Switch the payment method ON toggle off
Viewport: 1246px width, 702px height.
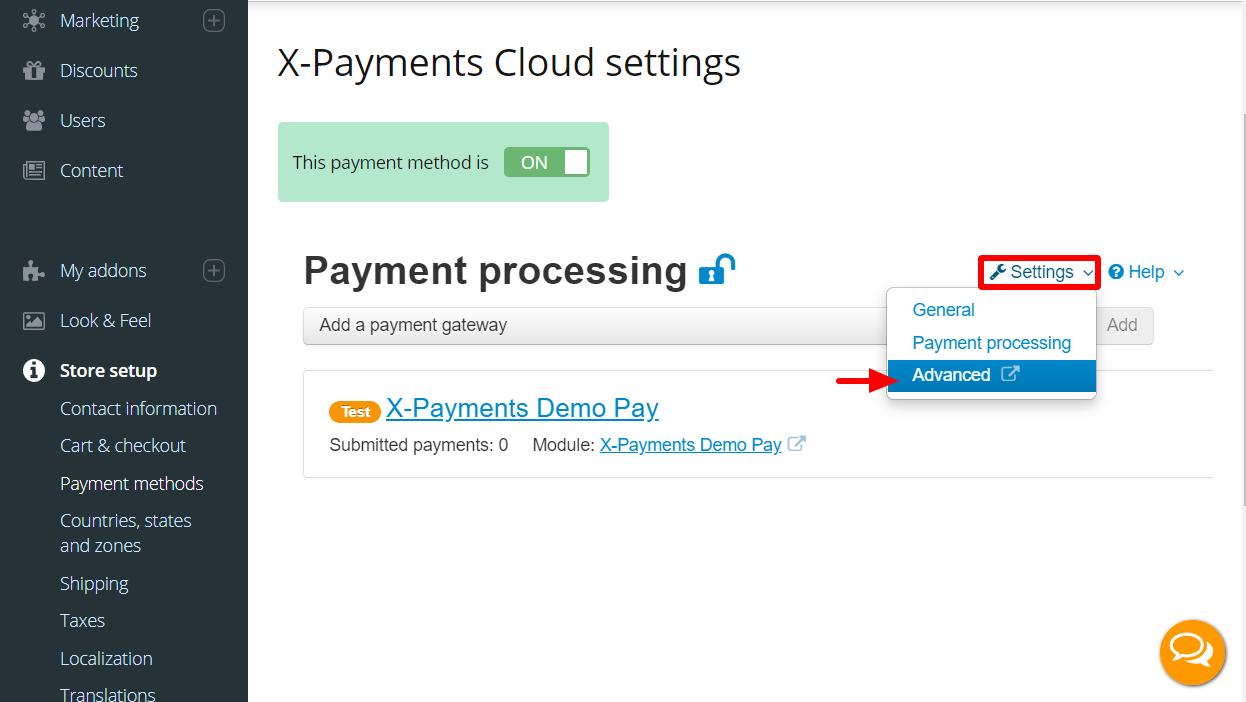[546, 162]
